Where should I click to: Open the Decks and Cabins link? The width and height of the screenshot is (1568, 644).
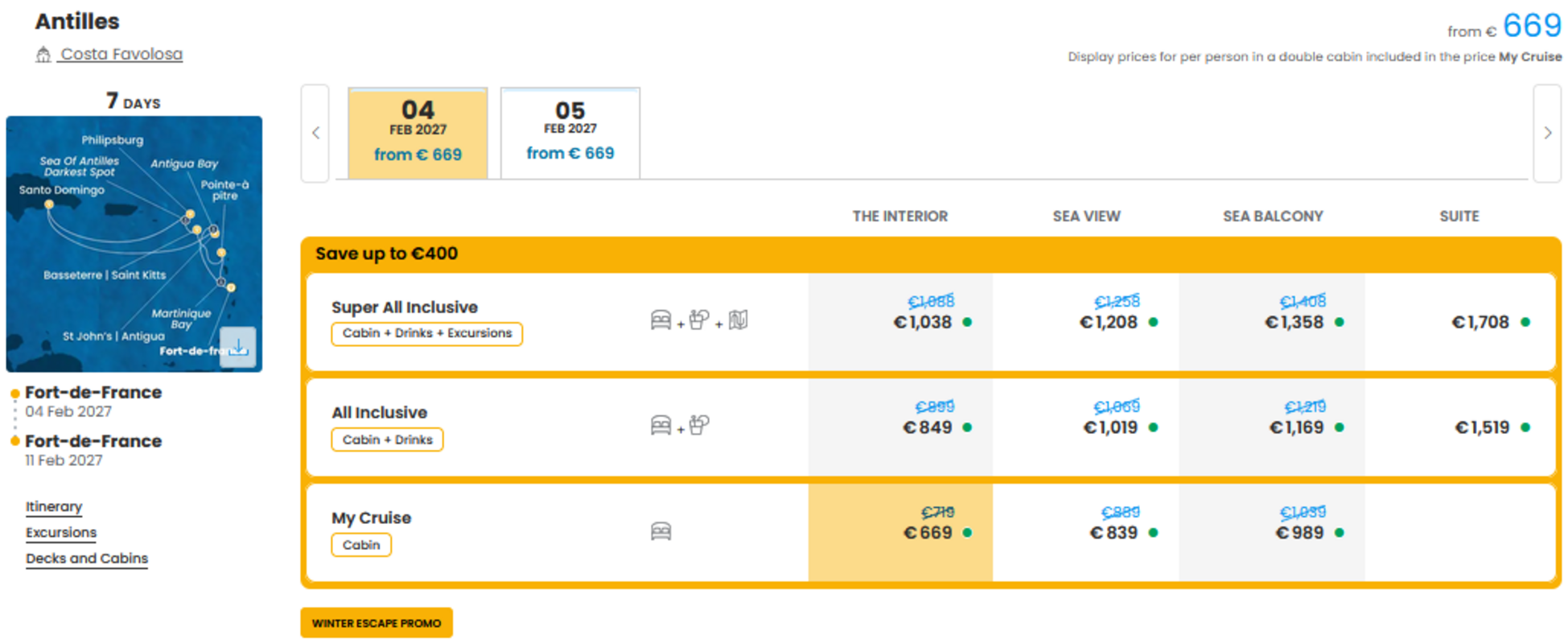coord(87,559)
